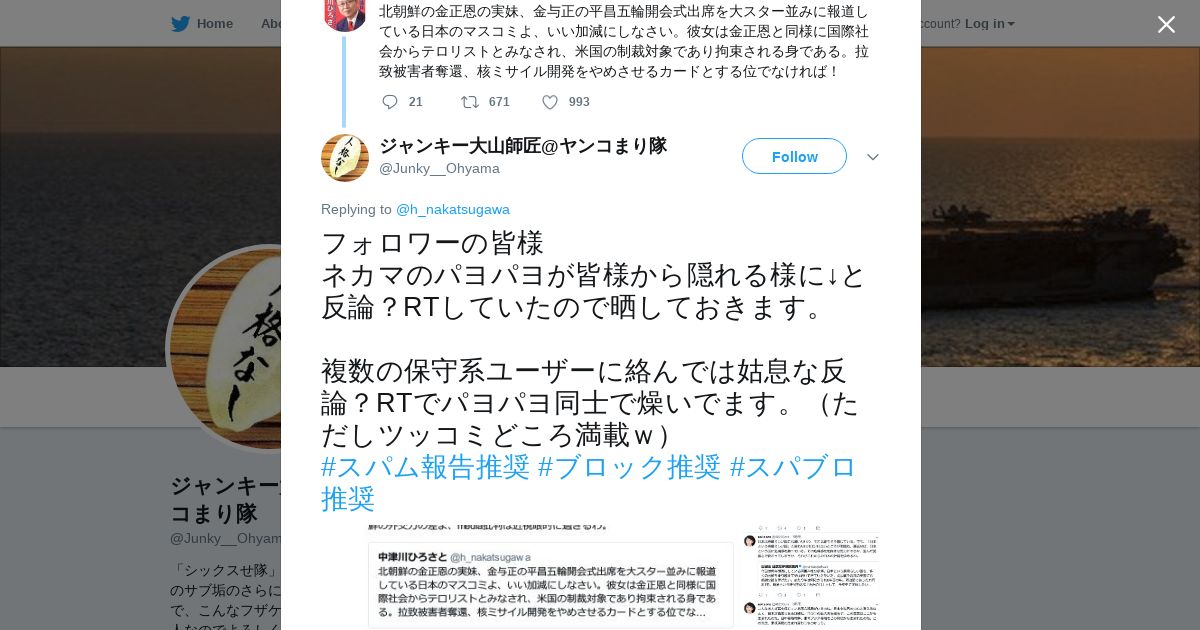Click the top tweet author's avatar
Screen dimensions: 1200x630
[345, 15]
